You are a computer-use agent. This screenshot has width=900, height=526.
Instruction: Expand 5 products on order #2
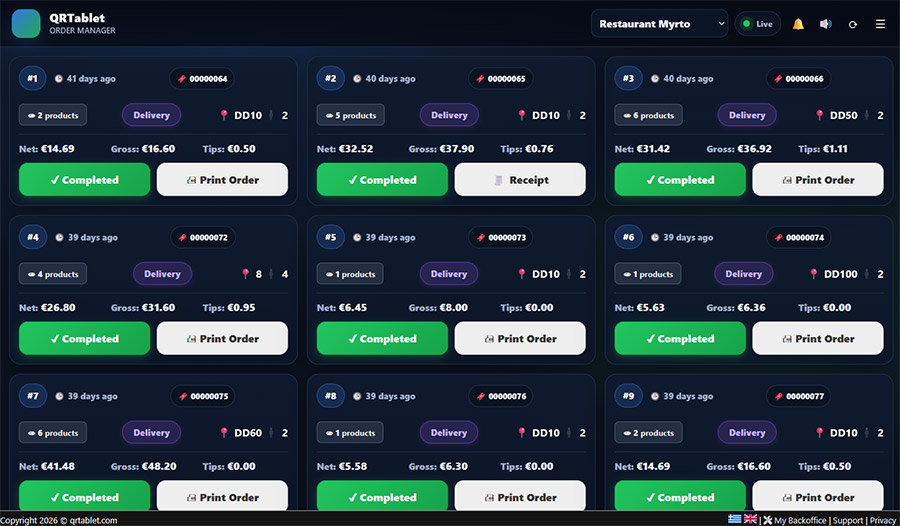[351, 115]
